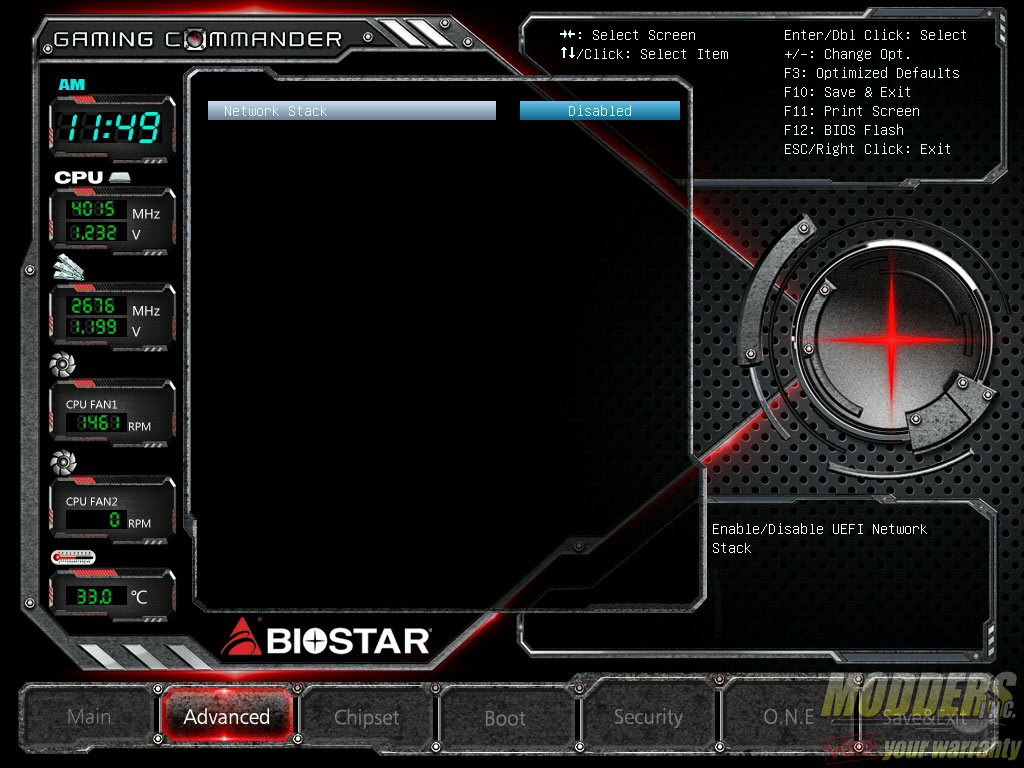Click the CPU chip icon

[120, 177]
